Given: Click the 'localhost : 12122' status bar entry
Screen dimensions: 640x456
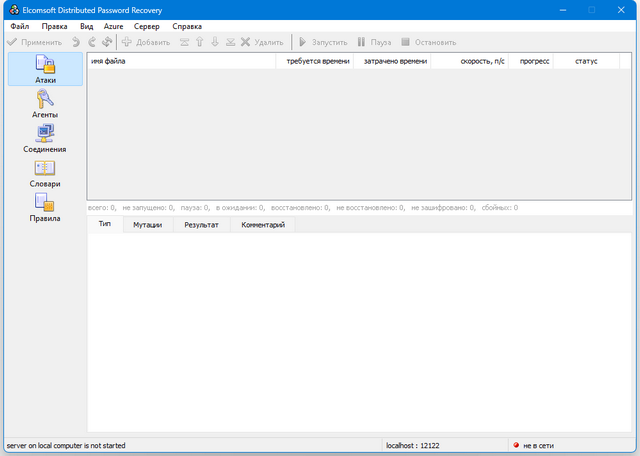Looking at the screenshot, I should (x=413, y=445).
